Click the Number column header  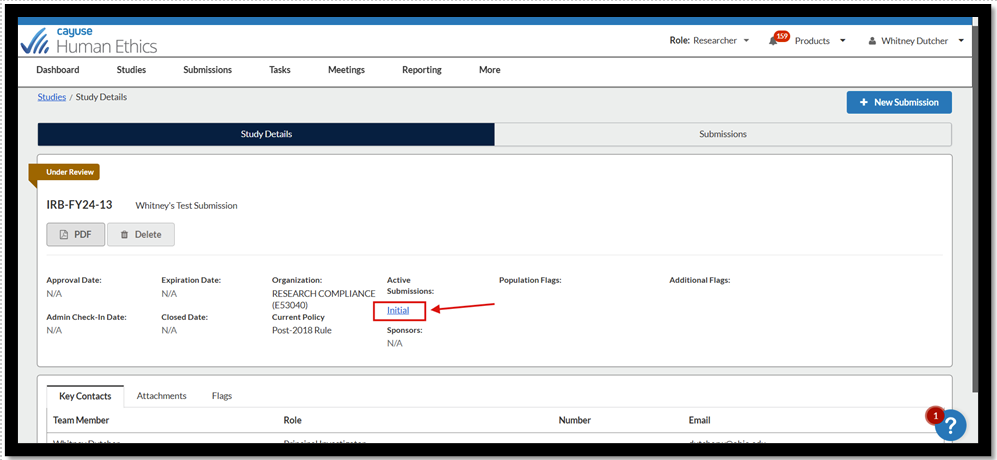tap(575, 421)
